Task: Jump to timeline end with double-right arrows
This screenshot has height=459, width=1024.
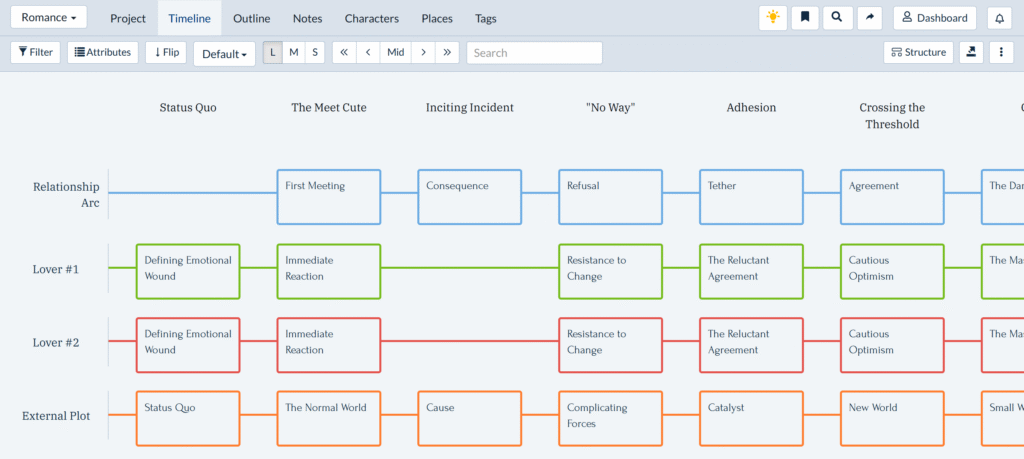Action: pos(447,53)
